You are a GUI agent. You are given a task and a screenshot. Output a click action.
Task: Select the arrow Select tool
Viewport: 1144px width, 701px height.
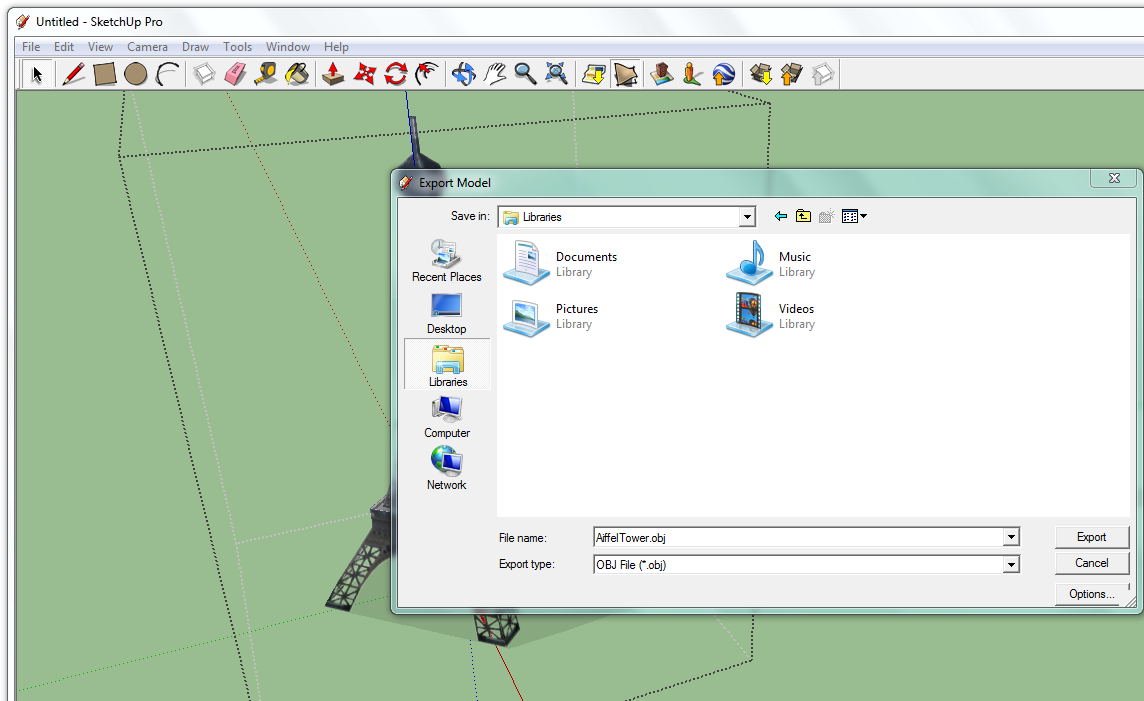[36, 74]
